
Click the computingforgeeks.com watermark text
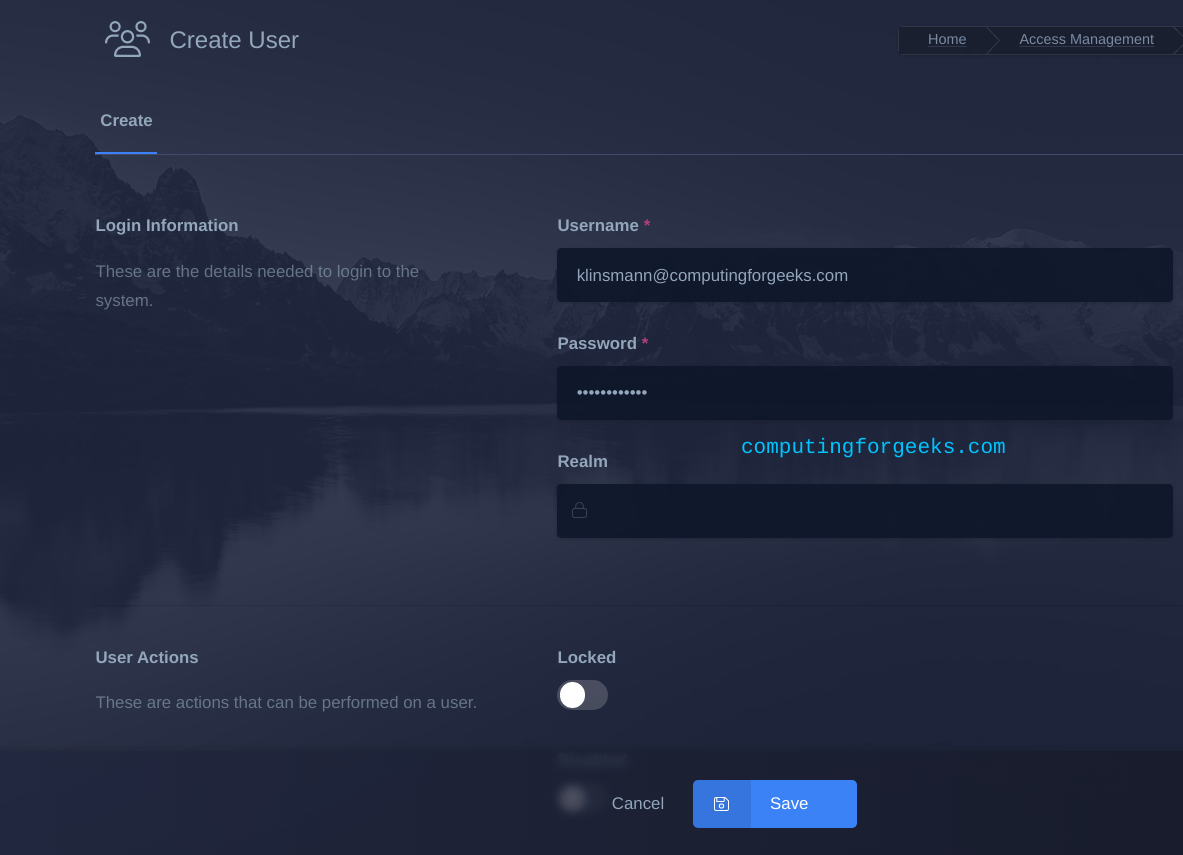point(872,446)
